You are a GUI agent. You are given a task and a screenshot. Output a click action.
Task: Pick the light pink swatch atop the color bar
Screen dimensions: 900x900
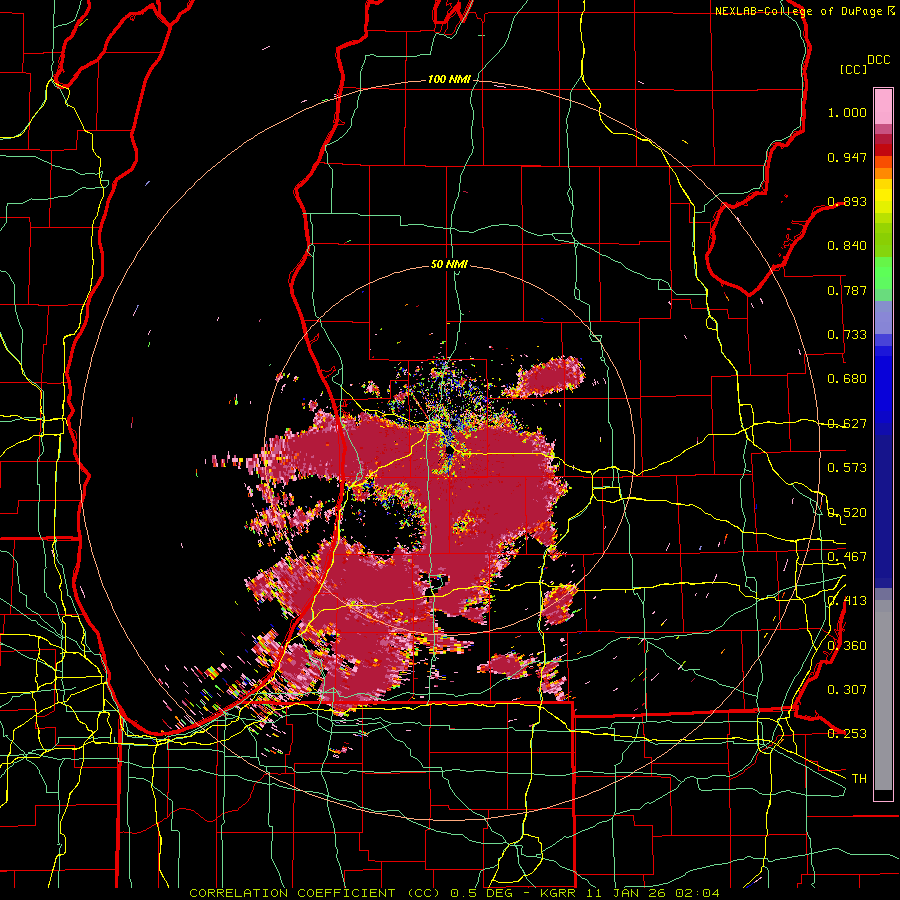point(883,106)
